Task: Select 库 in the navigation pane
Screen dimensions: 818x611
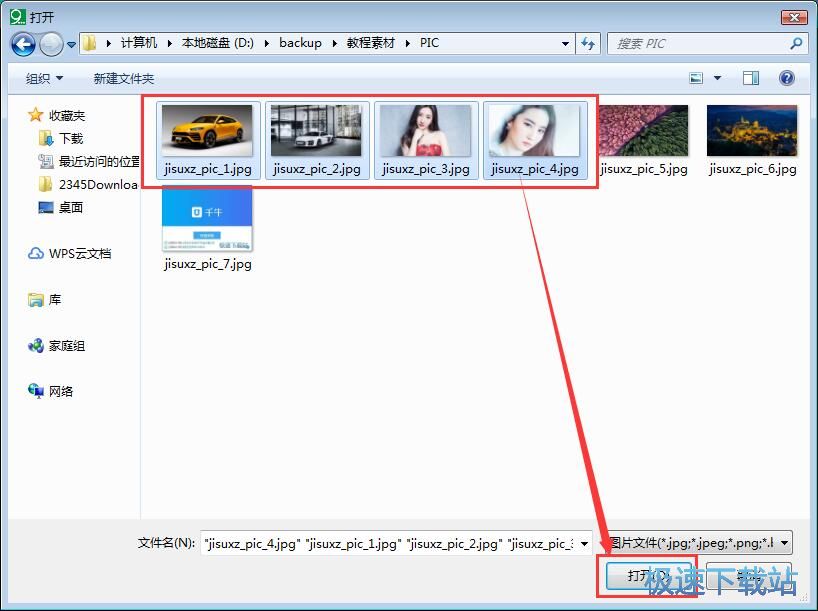Action: coord(55,299)
